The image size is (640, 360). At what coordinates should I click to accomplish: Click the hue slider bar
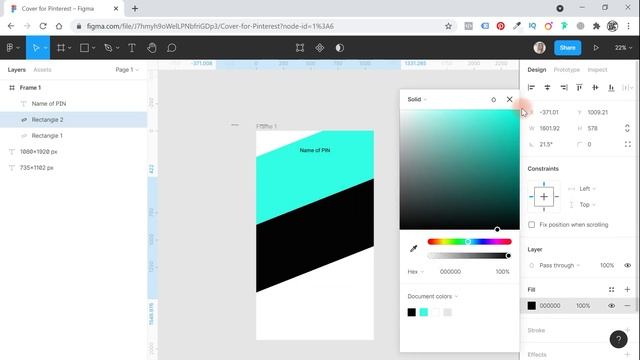(x=469, y=242)
